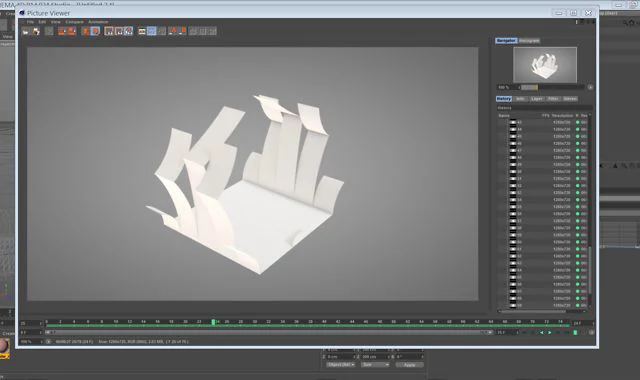Open the Object (Rel) dropdown
This screenshot has height=380, width=640.
[x=340, y=364]
